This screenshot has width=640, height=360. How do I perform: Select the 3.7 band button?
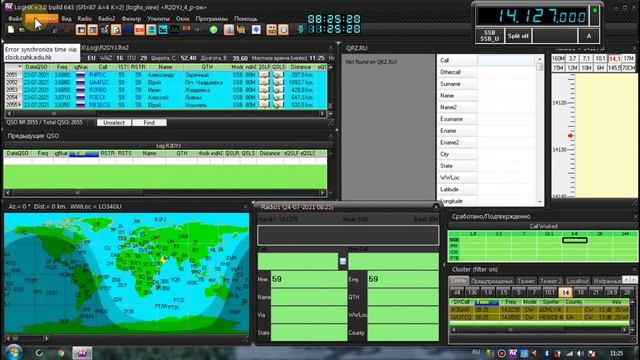pyautogui.click(x=573, y=59)
